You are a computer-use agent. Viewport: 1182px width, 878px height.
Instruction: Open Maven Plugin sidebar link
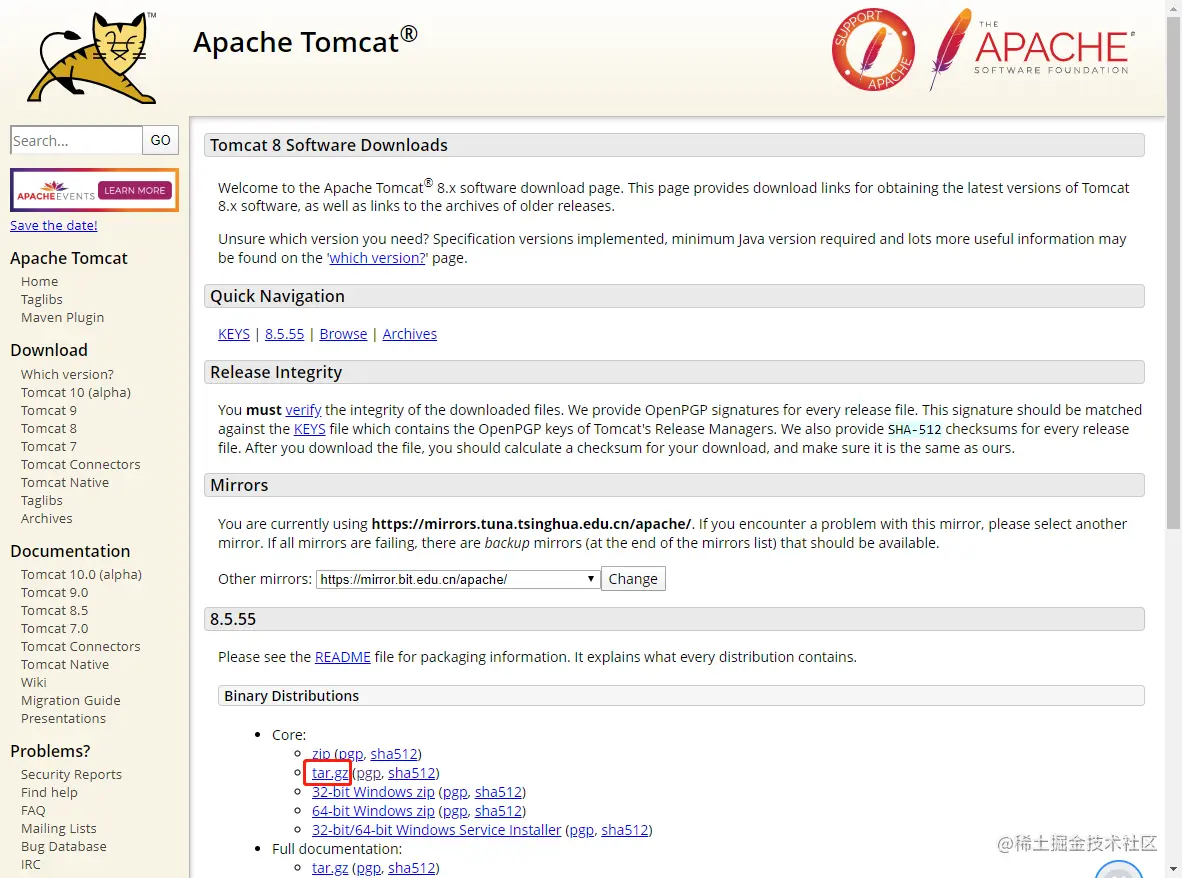[x=63, y=317]
